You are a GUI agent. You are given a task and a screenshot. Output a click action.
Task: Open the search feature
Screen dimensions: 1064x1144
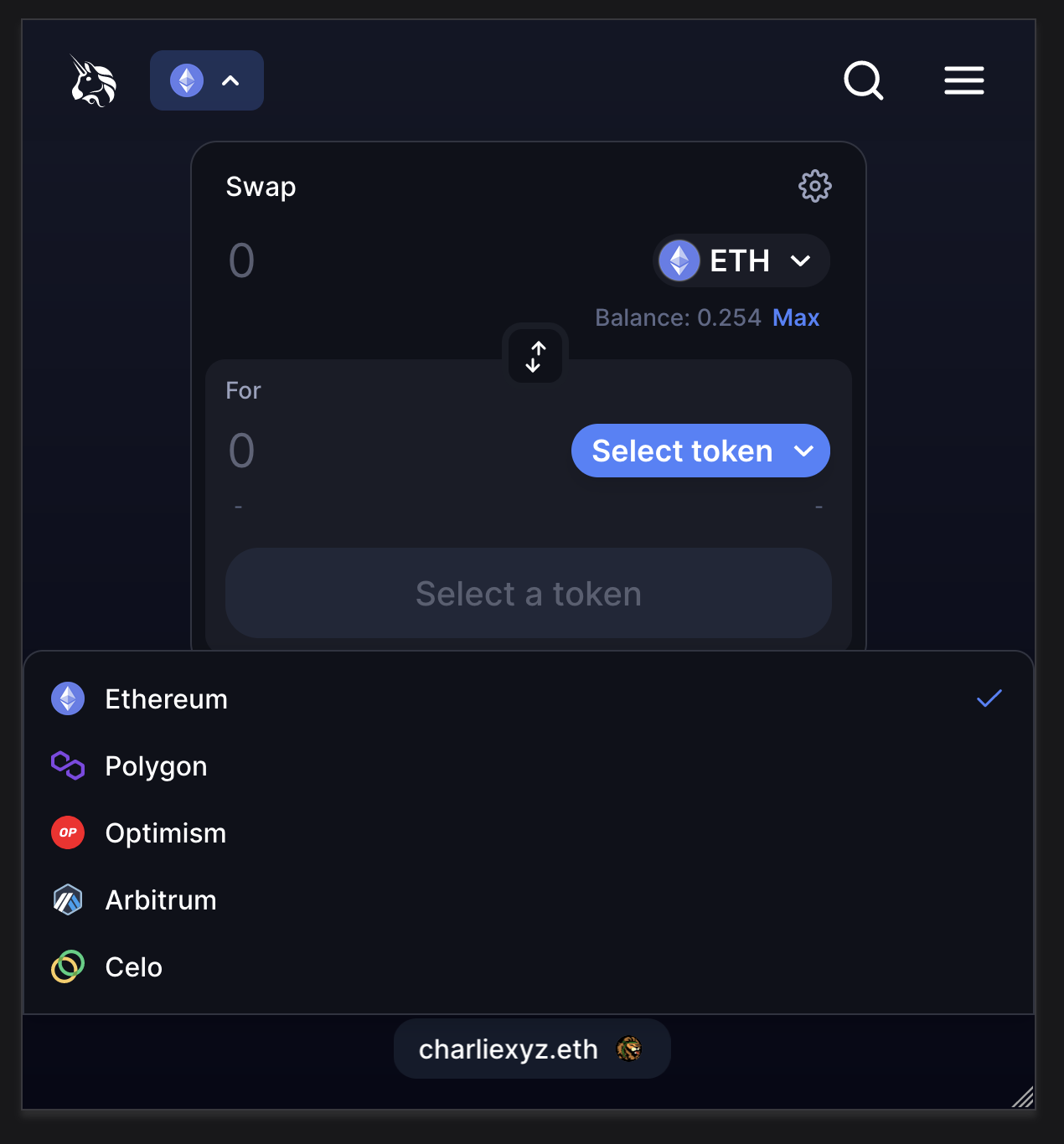[864, 80]
